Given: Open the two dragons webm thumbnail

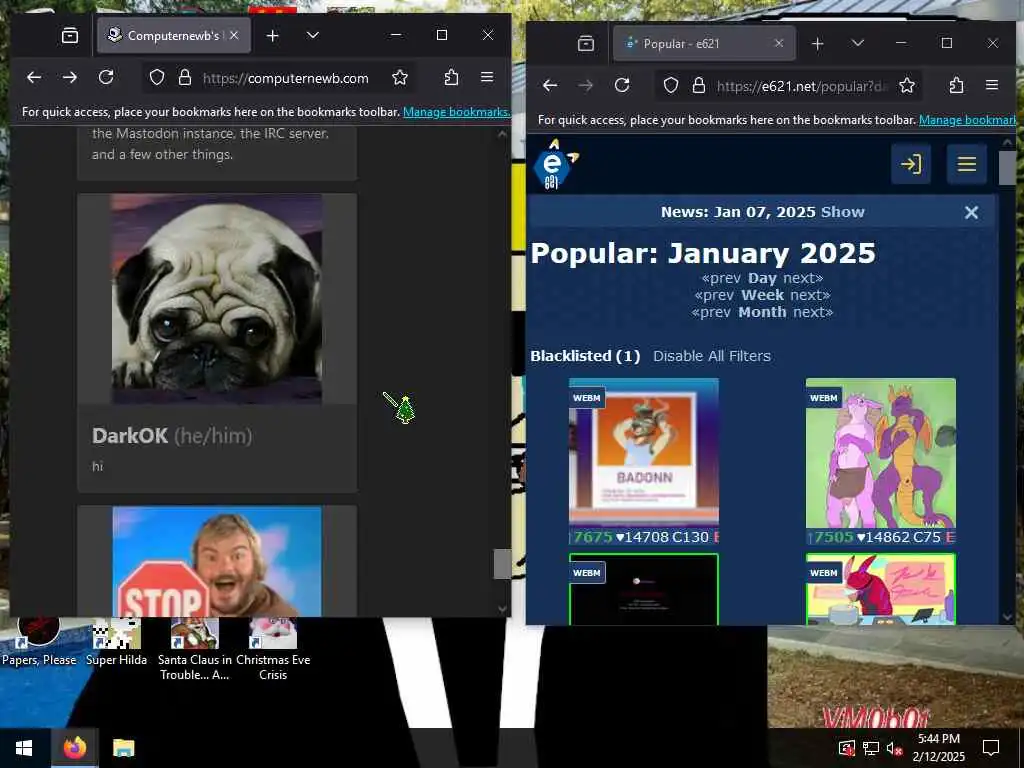Looking at the screenshot, I should click(x=880, y=453).
